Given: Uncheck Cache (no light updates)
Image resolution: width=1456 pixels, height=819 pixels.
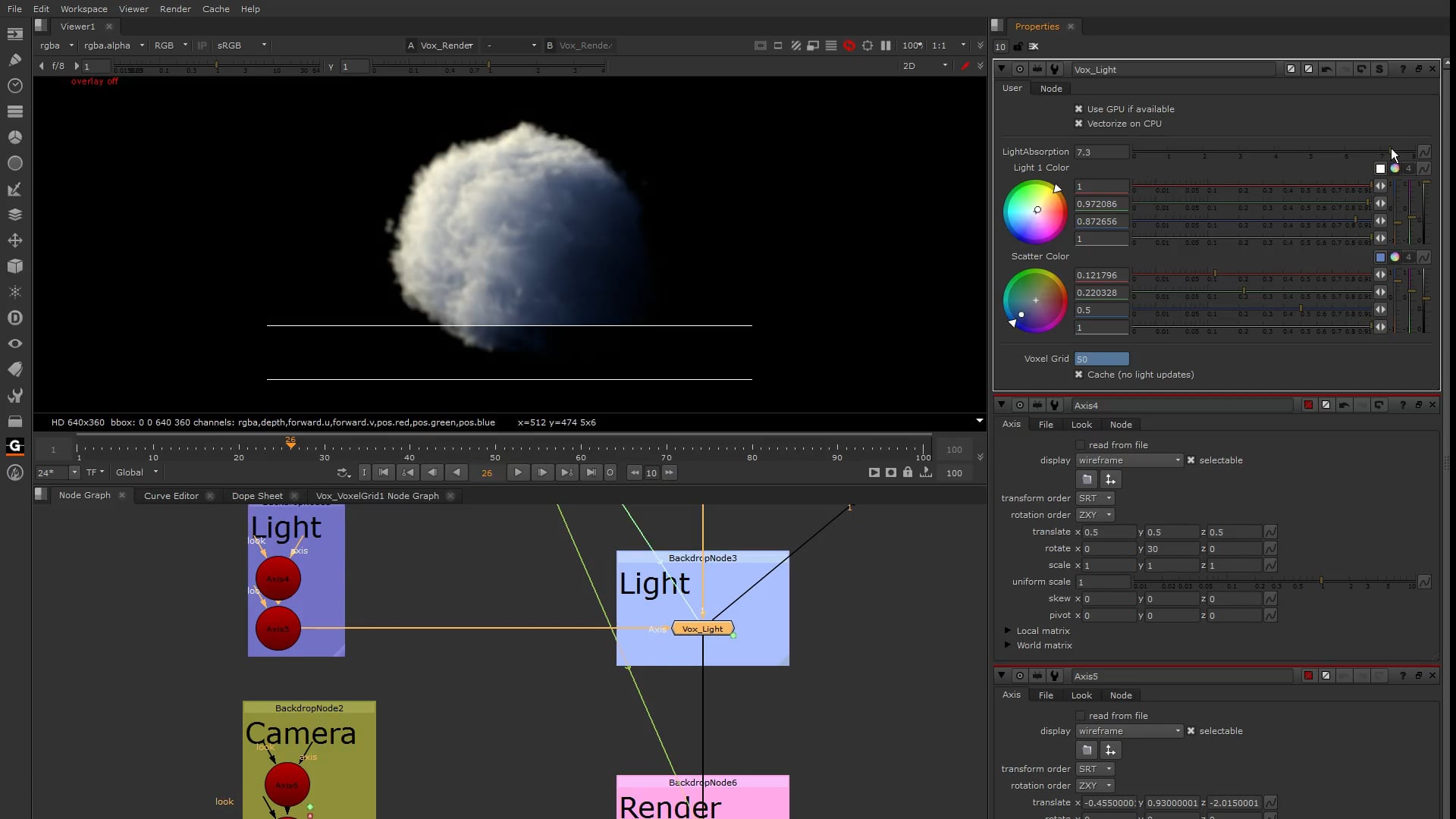Looking at the screenshot, I should click(x=1078, y=375).
